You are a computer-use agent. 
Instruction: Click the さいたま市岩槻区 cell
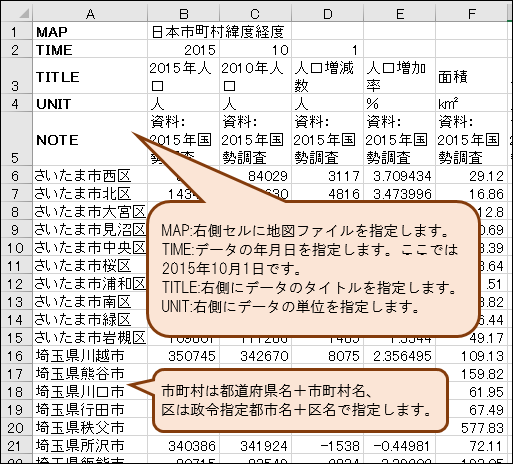(x=90, y=337)
